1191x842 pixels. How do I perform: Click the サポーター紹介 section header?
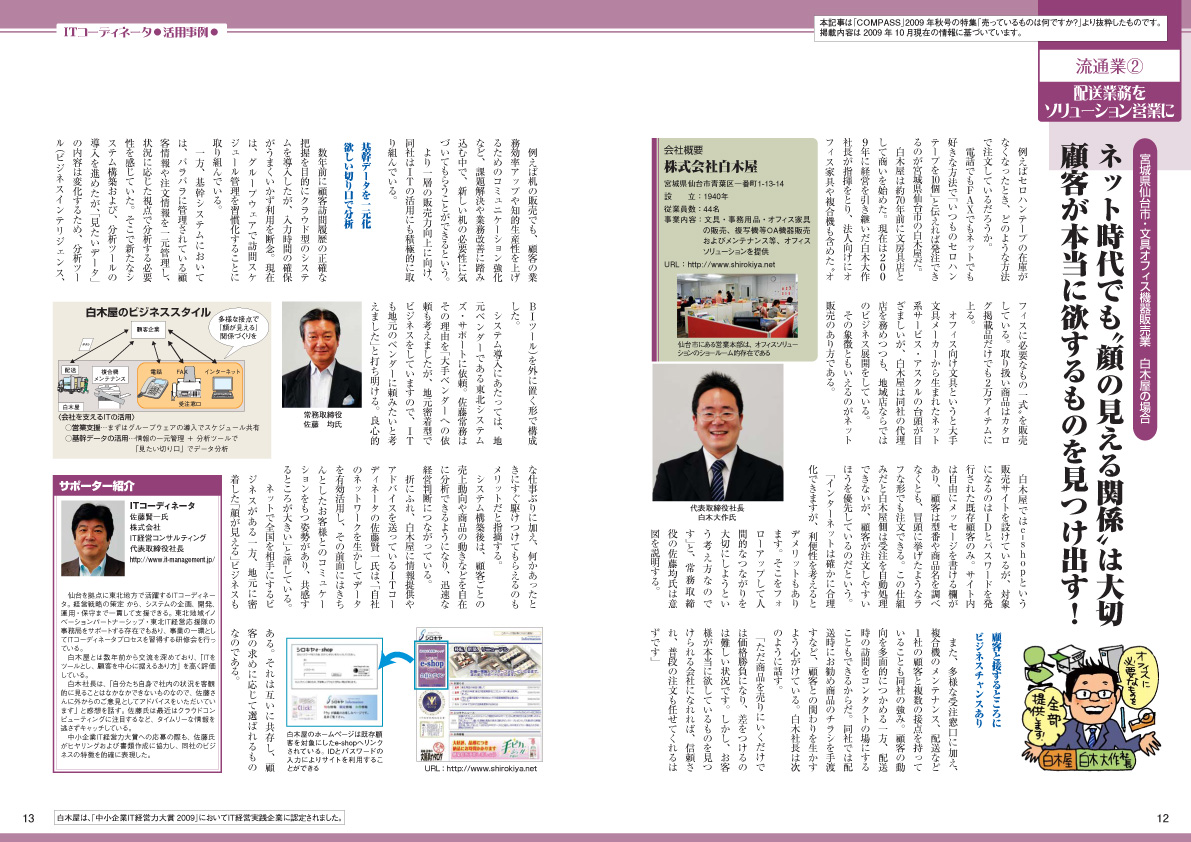click(x=137, y=486)
